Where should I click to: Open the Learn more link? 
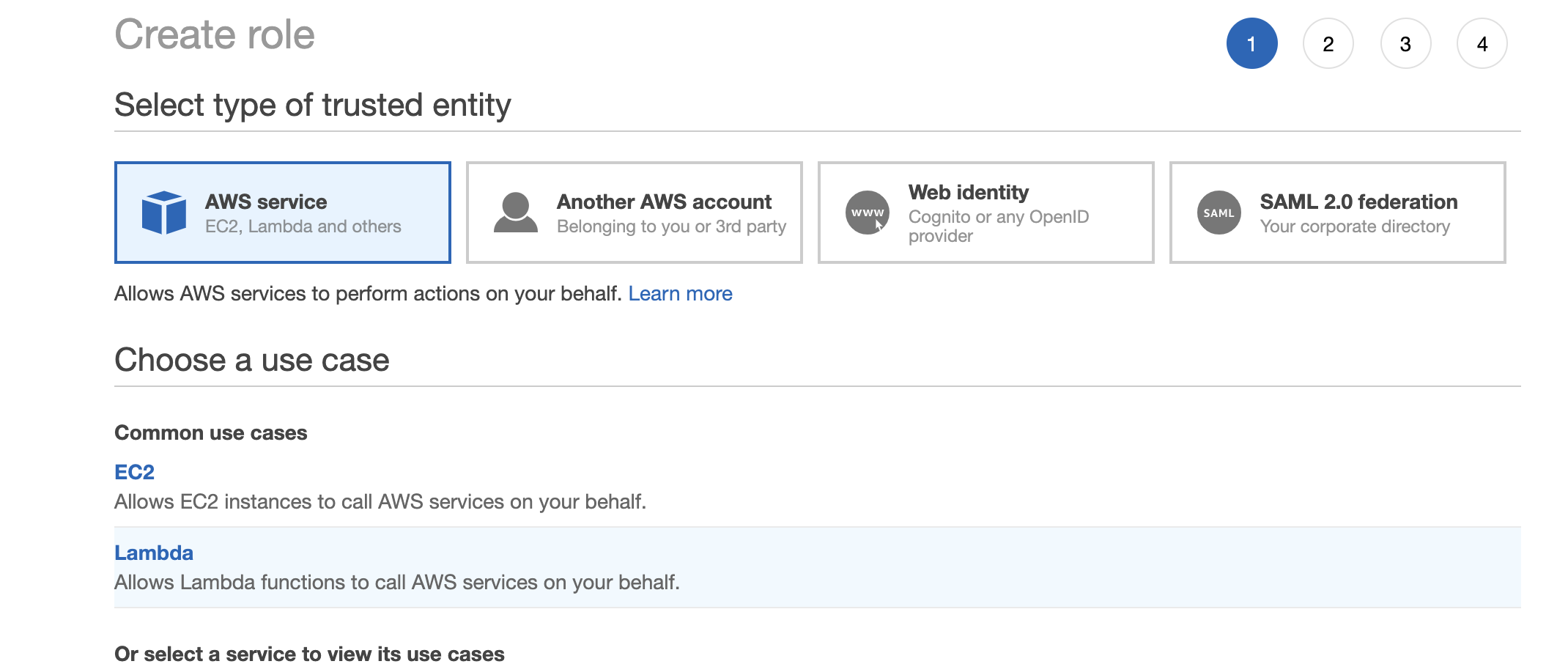(680, 294)
